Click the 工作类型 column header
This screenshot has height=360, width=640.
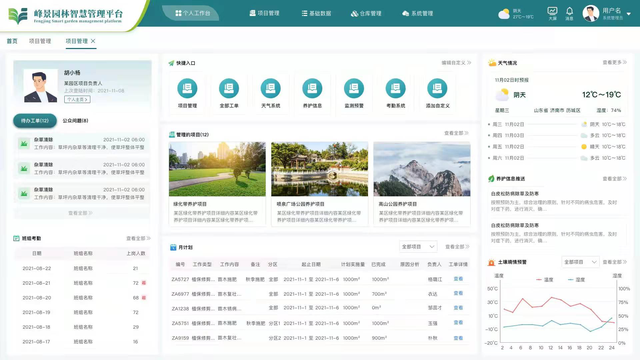202,264
